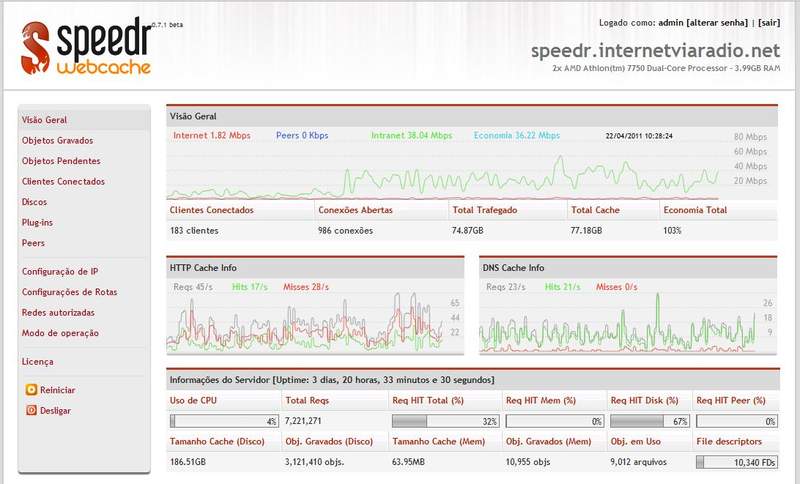Click the Speedr webcache logo
800x484 pixels.
(x=86, y=47)
